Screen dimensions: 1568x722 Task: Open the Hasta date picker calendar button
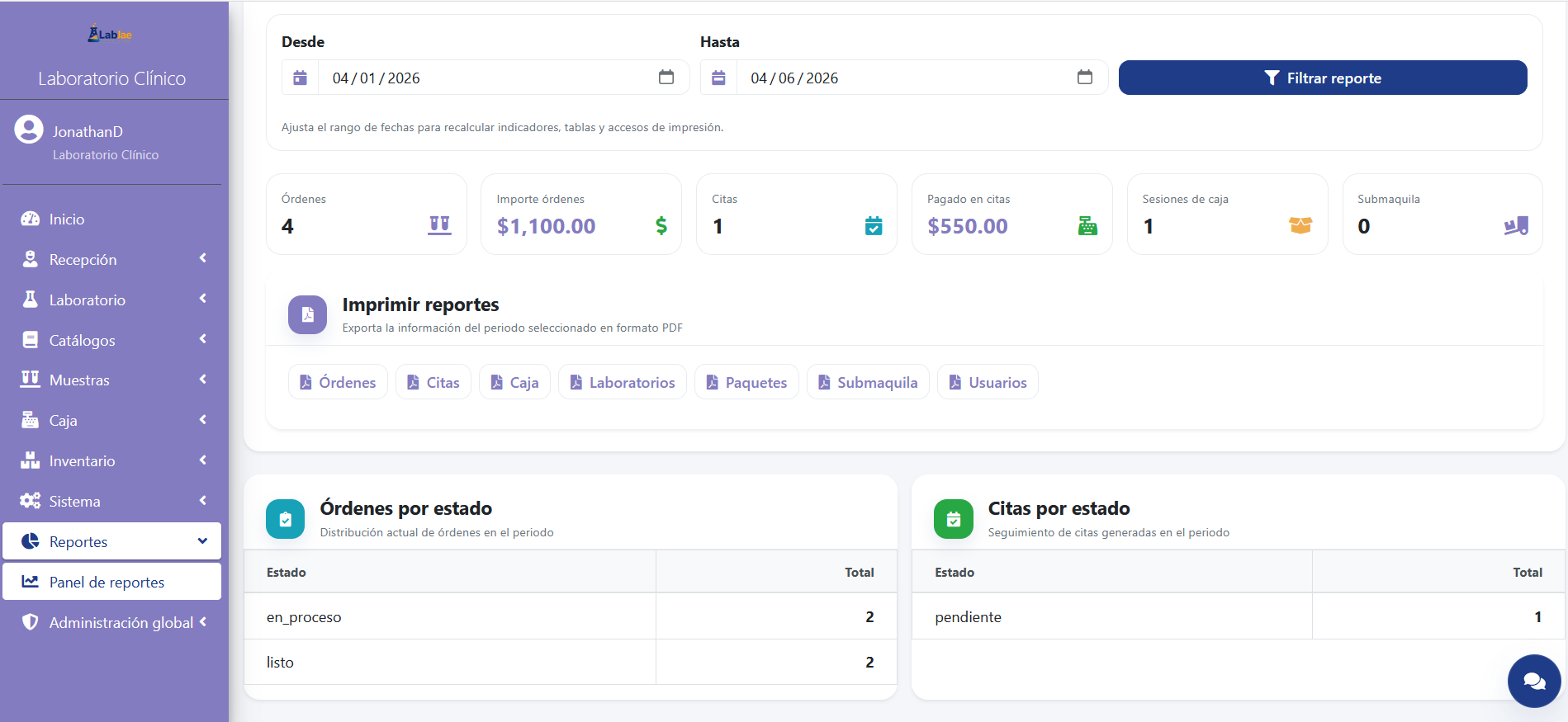click(1085, 78)
